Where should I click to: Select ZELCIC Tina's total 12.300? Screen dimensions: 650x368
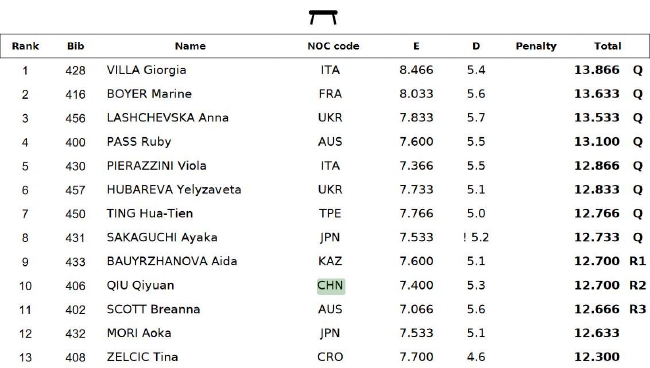pos(597,357)
